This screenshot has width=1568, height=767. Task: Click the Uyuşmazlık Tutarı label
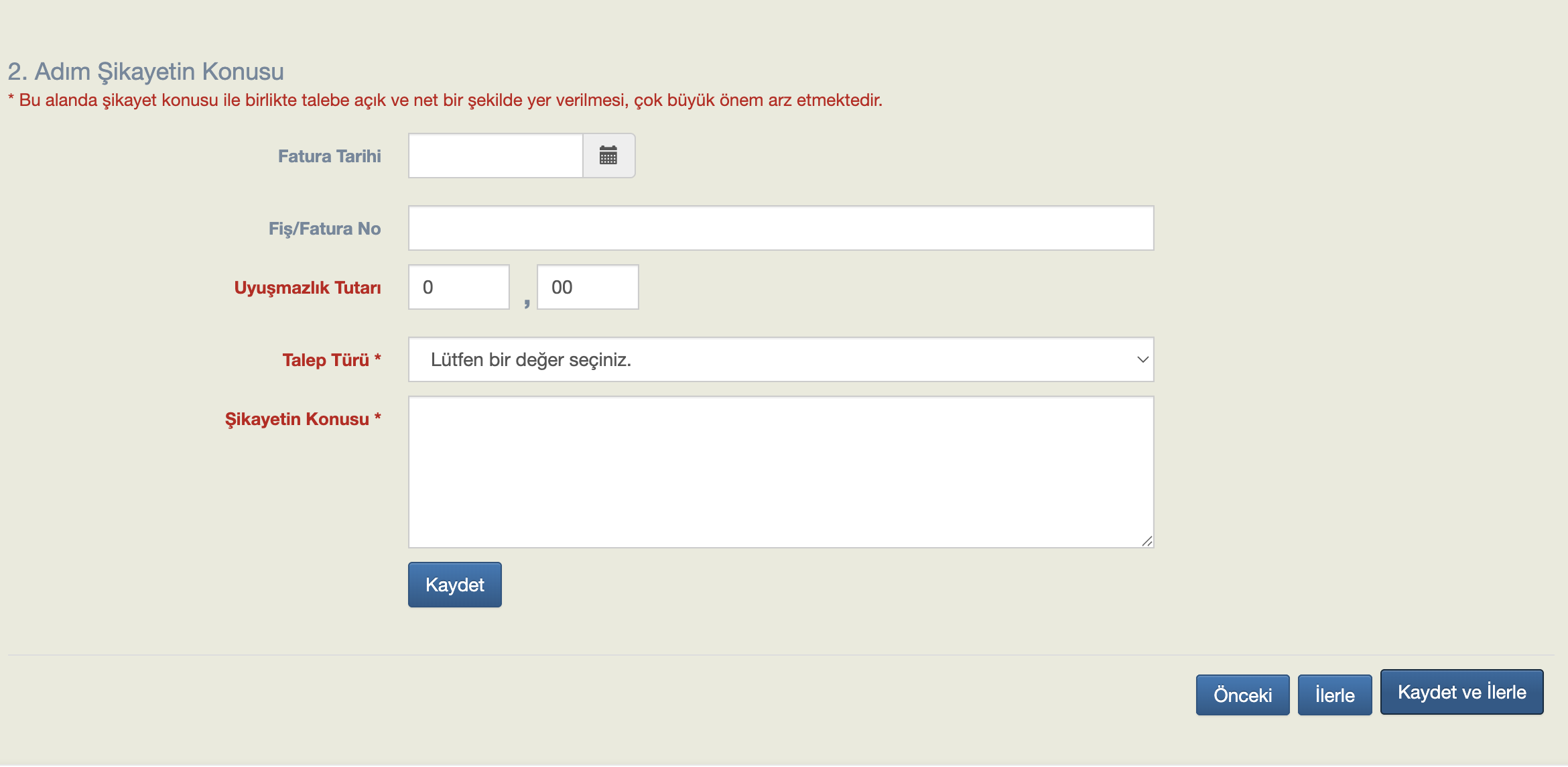click(x=307, y=288)
